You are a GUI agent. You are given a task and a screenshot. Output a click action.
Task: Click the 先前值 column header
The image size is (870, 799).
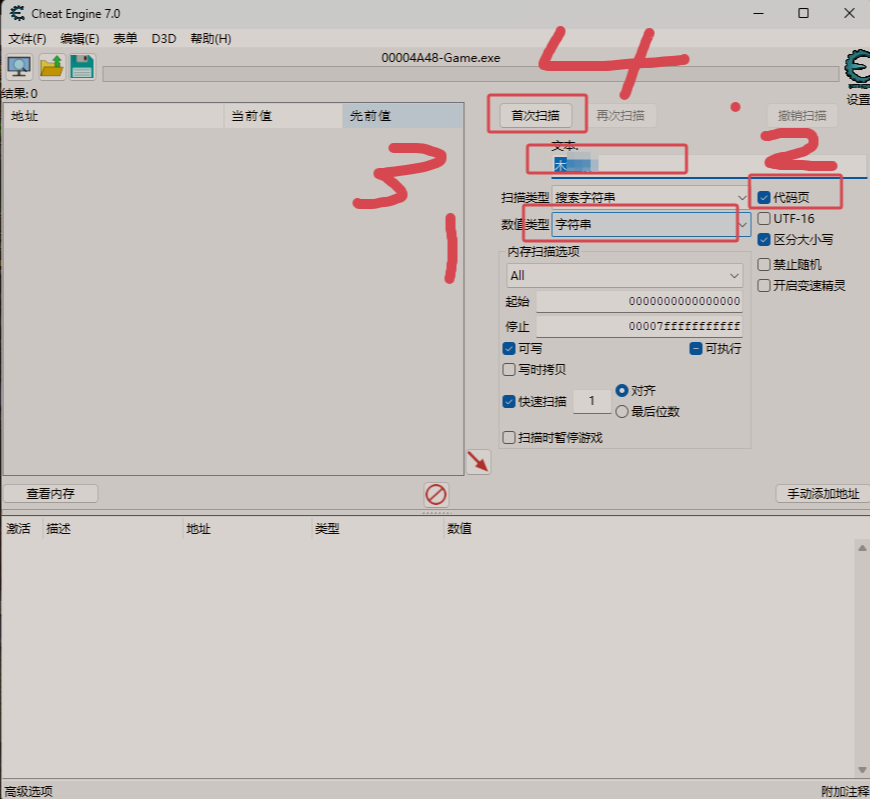[403, 116]
